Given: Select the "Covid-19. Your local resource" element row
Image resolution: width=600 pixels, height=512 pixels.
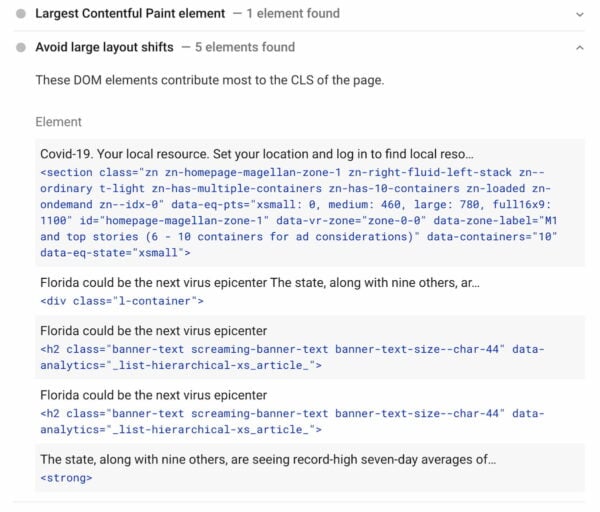Looking at the screenshot, I should pyautogui.click(x=257, y=155).
